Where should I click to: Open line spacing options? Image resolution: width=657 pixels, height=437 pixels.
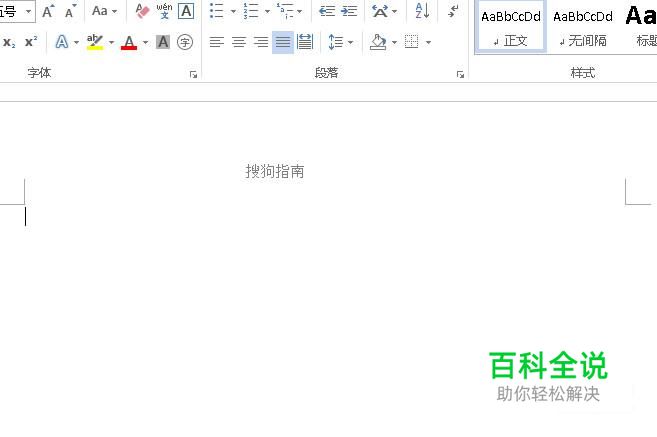336,42
